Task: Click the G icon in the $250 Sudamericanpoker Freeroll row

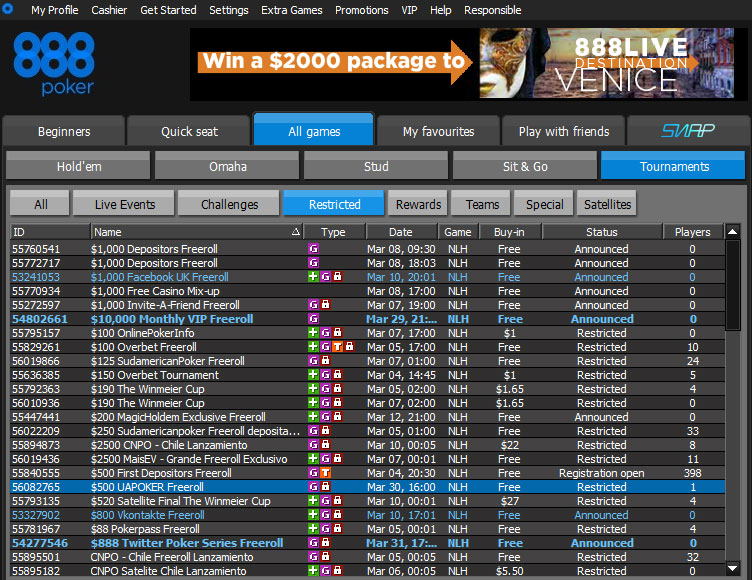Action: coord(314,430)
